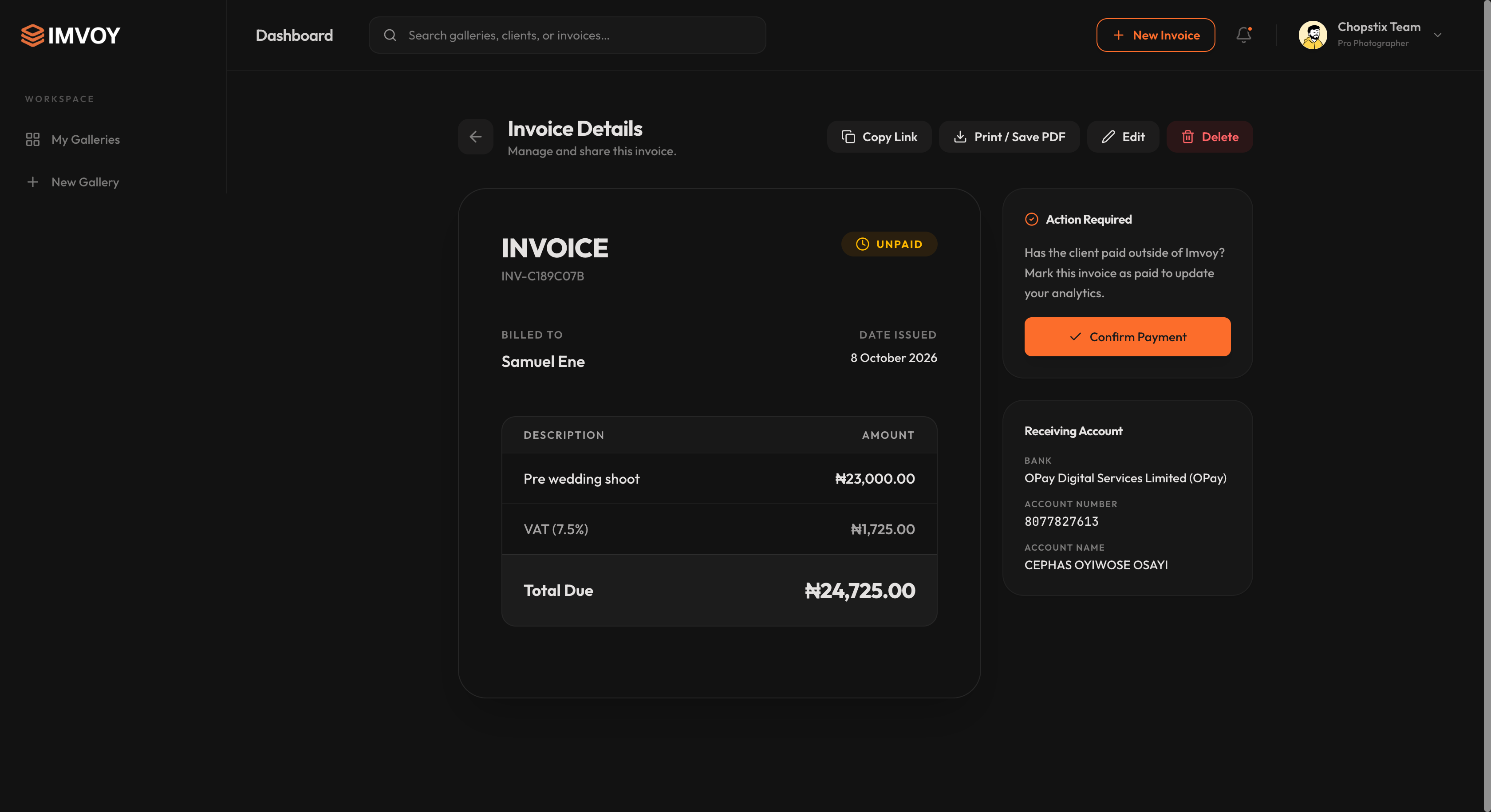Delete this invoice

coord(1209,137)
